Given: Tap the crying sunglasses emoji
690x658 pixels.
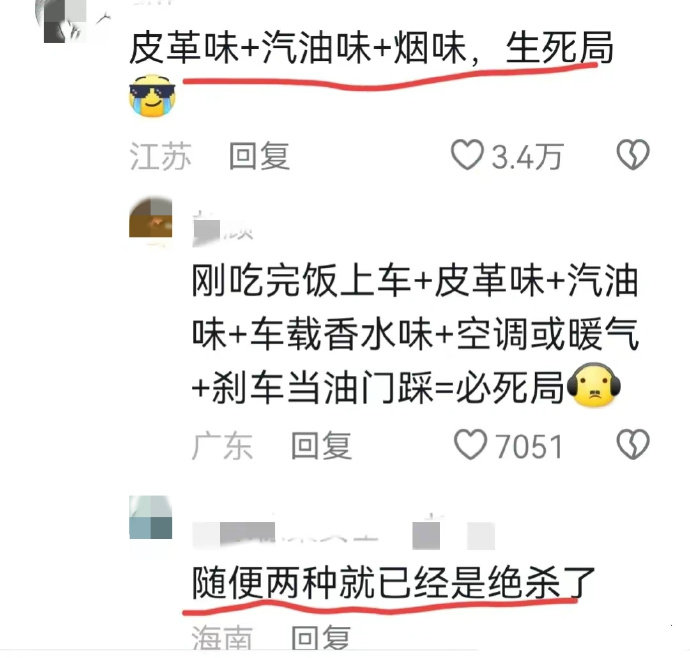Looking at the screenshot, I should tap(152, 96).
